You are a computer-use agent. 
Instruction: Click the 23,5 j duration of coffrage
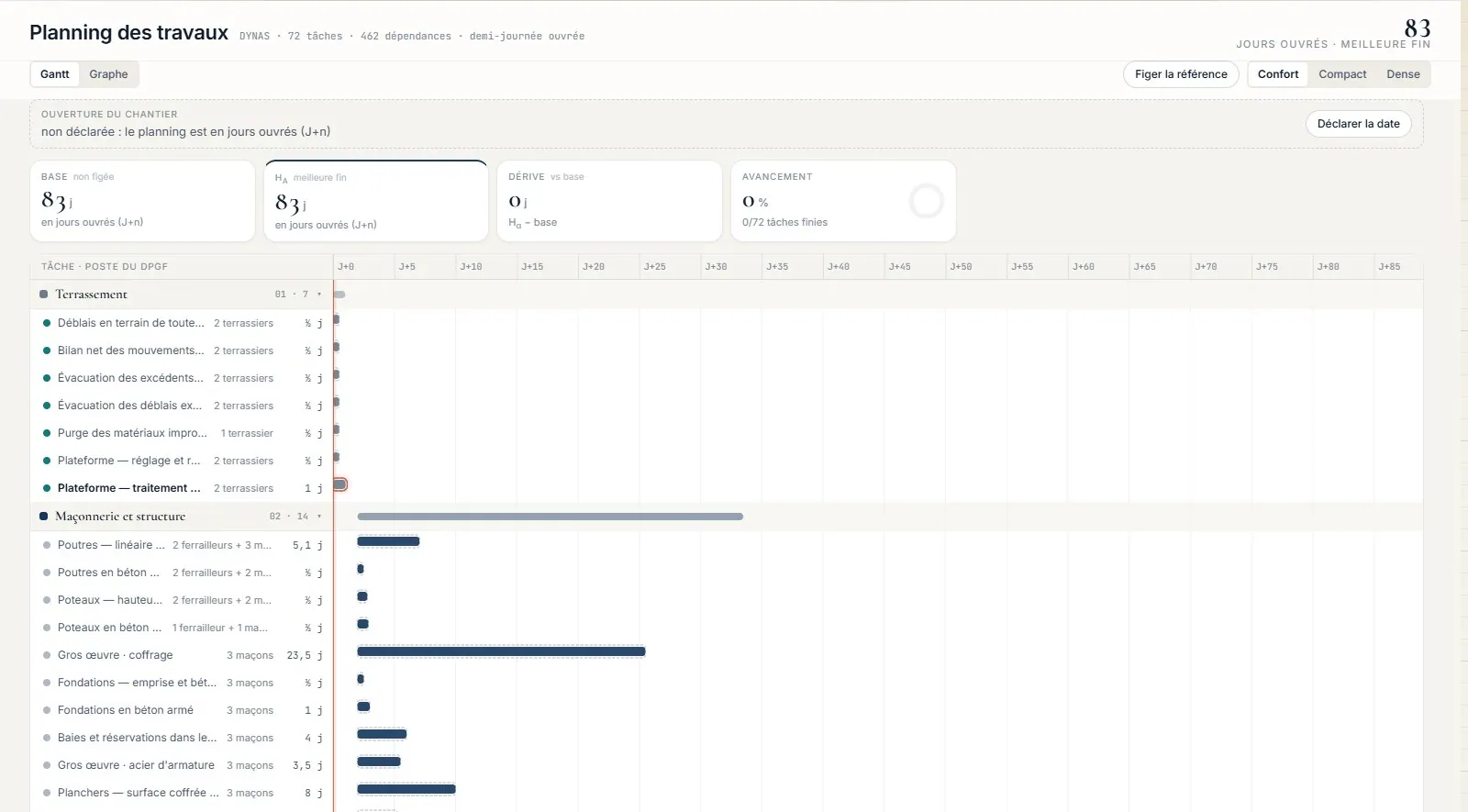point(305,655)
